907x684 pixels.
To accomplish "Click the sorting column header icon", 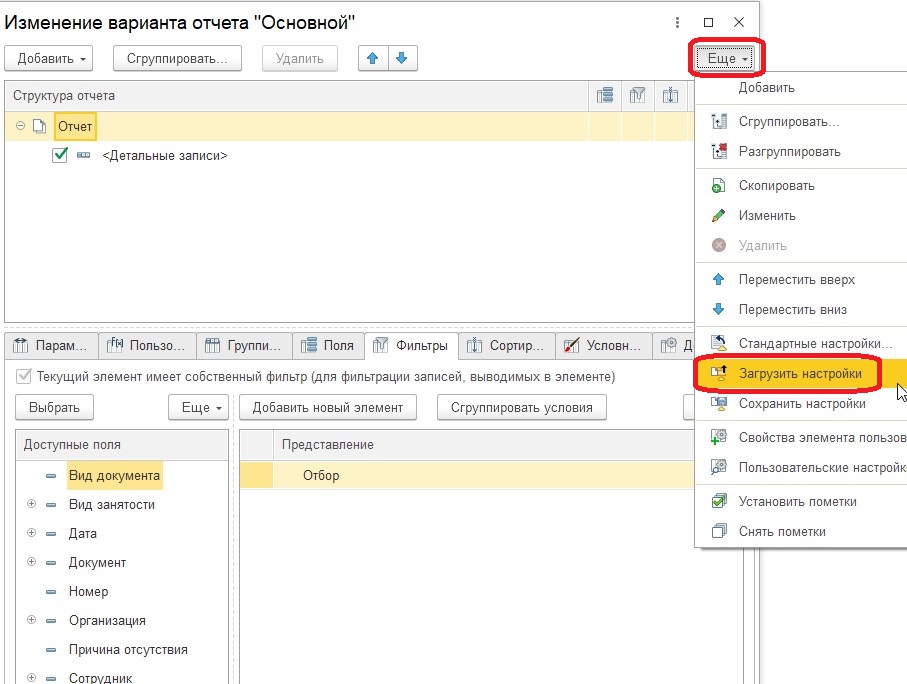I will coord(670,95).
